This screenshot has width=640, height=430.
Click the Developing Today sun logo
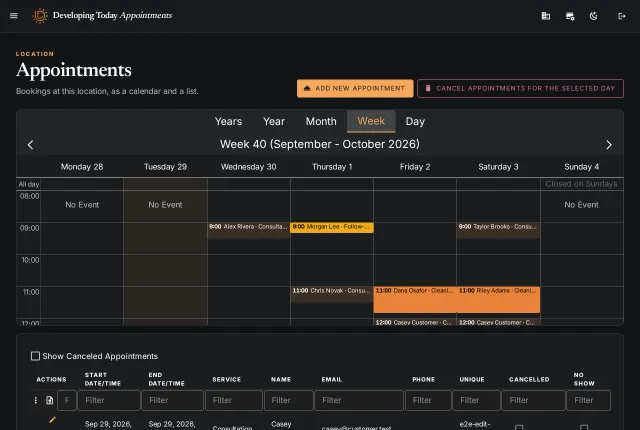point(40,16)
